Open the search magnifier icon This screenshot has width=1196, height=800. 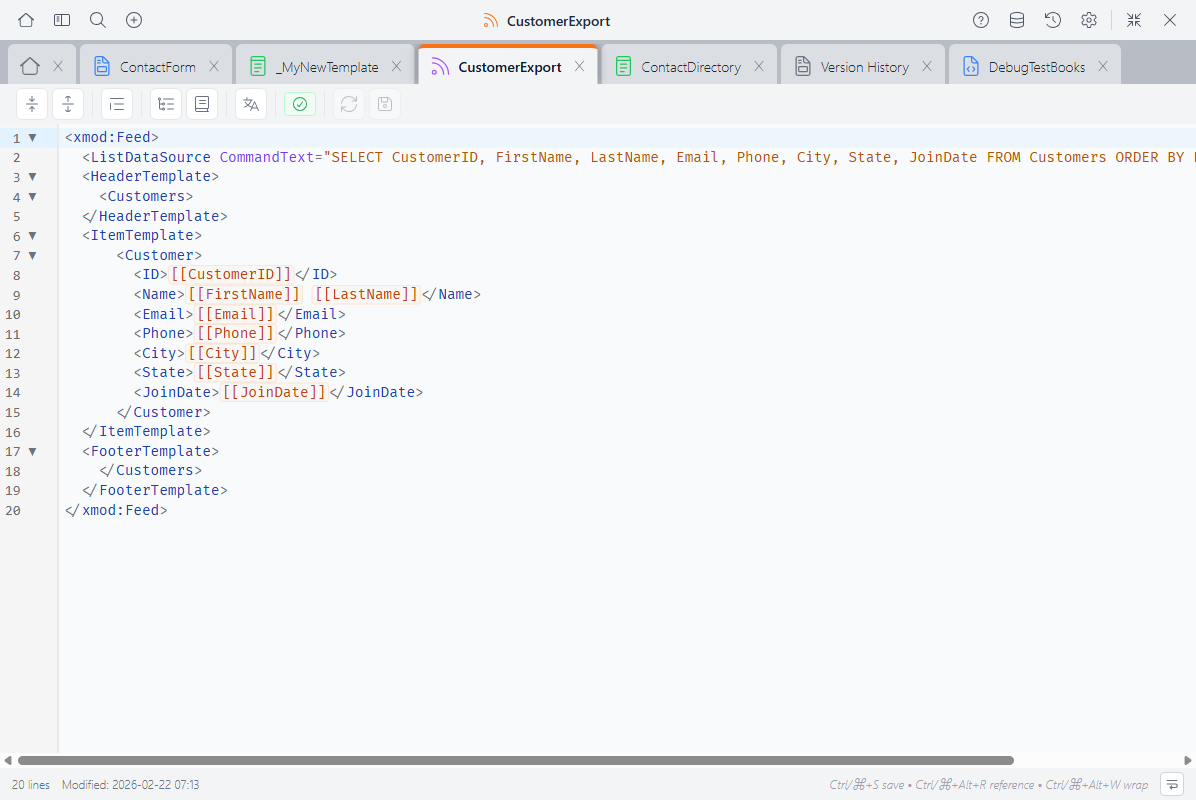click(x=98, y=20)
